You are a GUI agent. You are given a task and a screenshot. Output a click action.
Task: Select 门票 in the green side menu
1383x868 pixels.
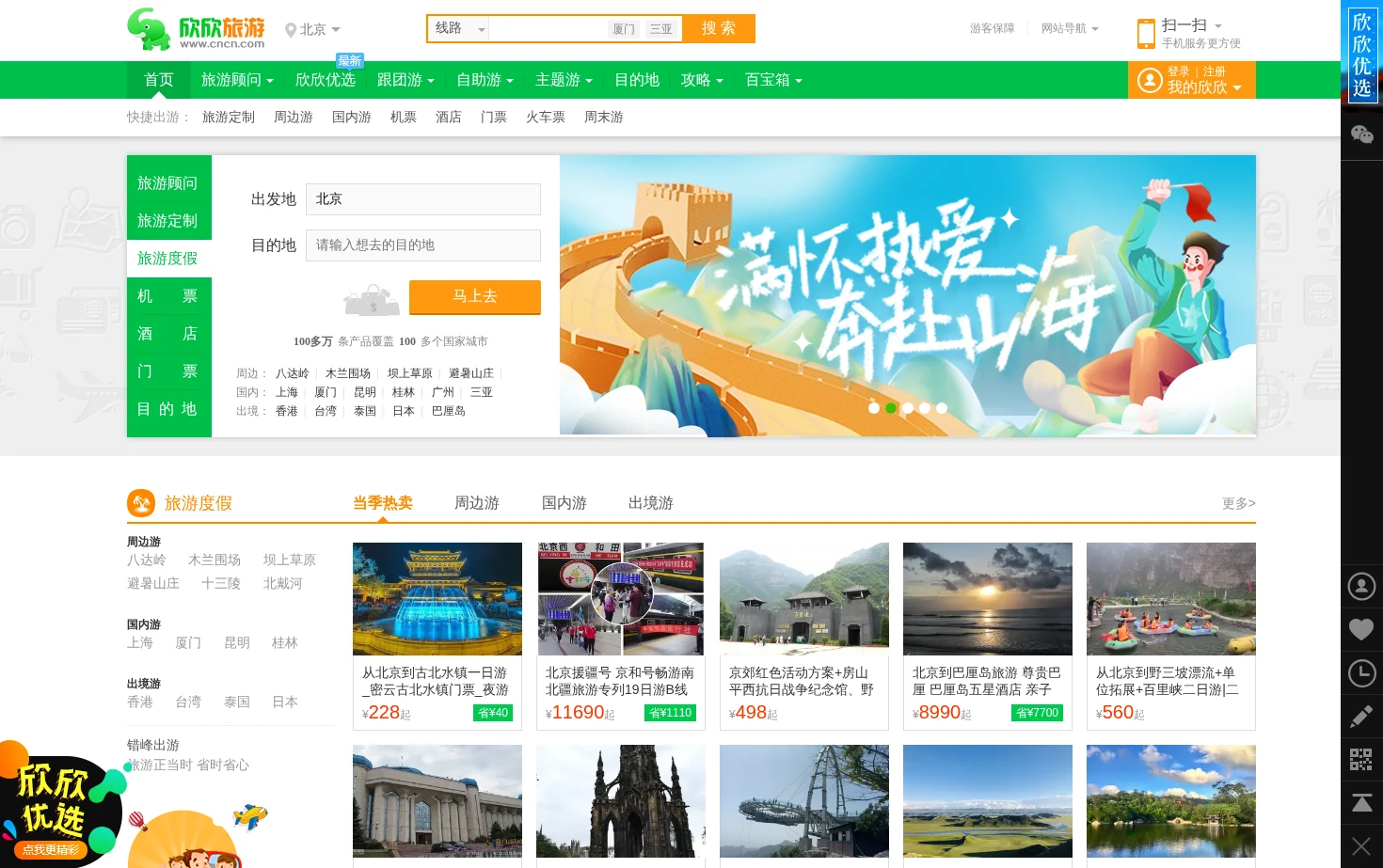(169, 371)
